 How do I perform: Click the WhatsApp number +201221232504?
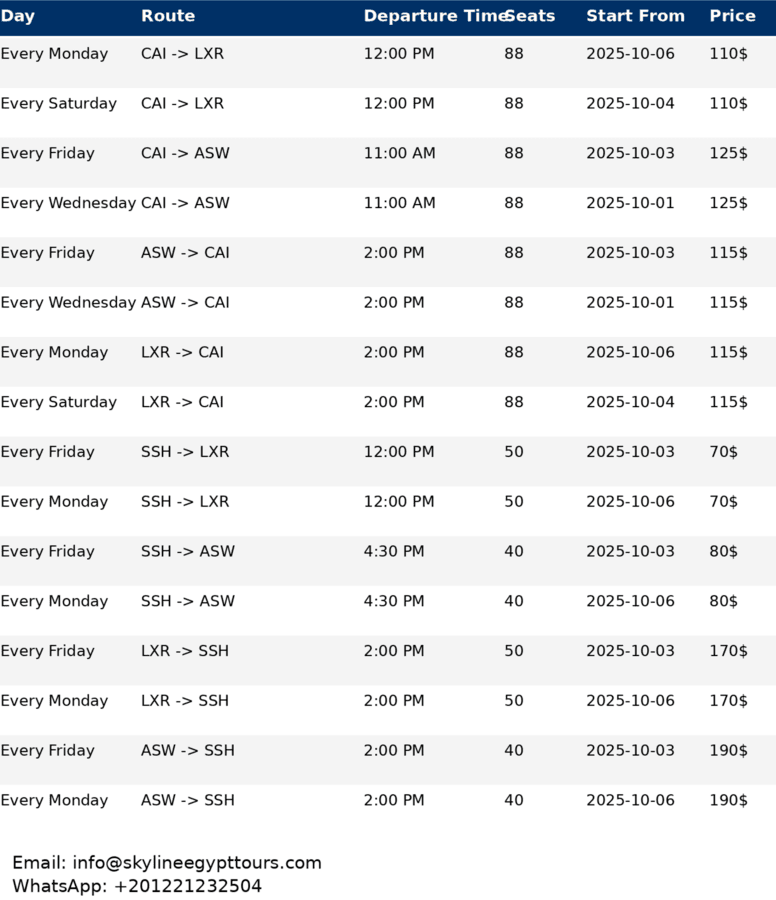[x=188, y=887]
